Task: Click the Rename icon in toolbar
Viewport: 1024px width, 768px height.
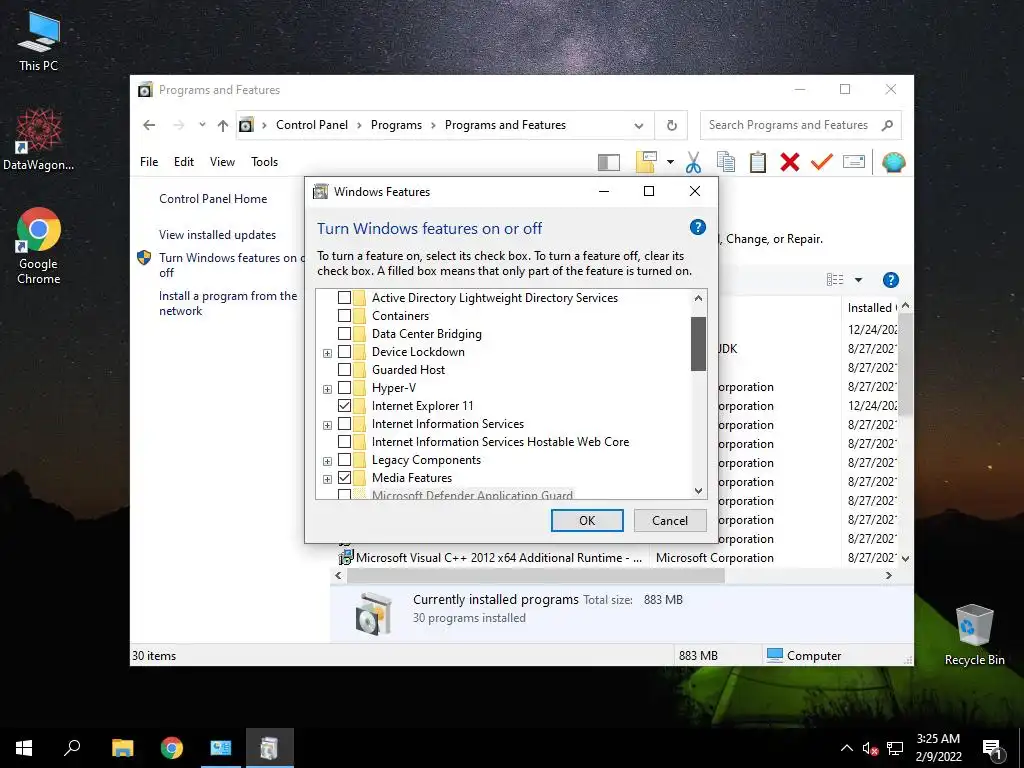Action: pyautogui.click(x=854, y=161)
